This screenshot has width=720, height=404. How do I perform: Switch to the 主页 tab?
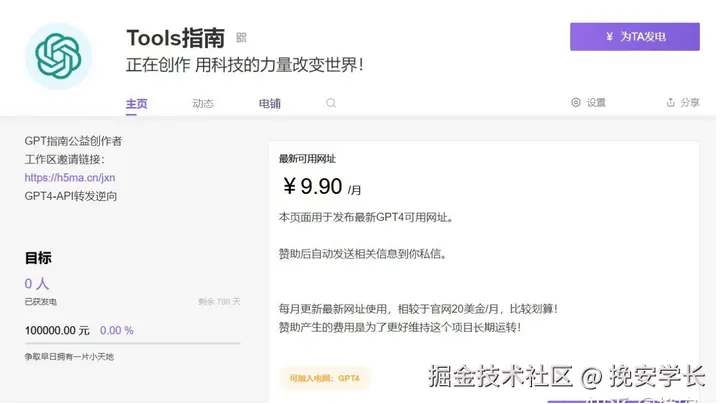pyautogui.click(x=136, y=103)
